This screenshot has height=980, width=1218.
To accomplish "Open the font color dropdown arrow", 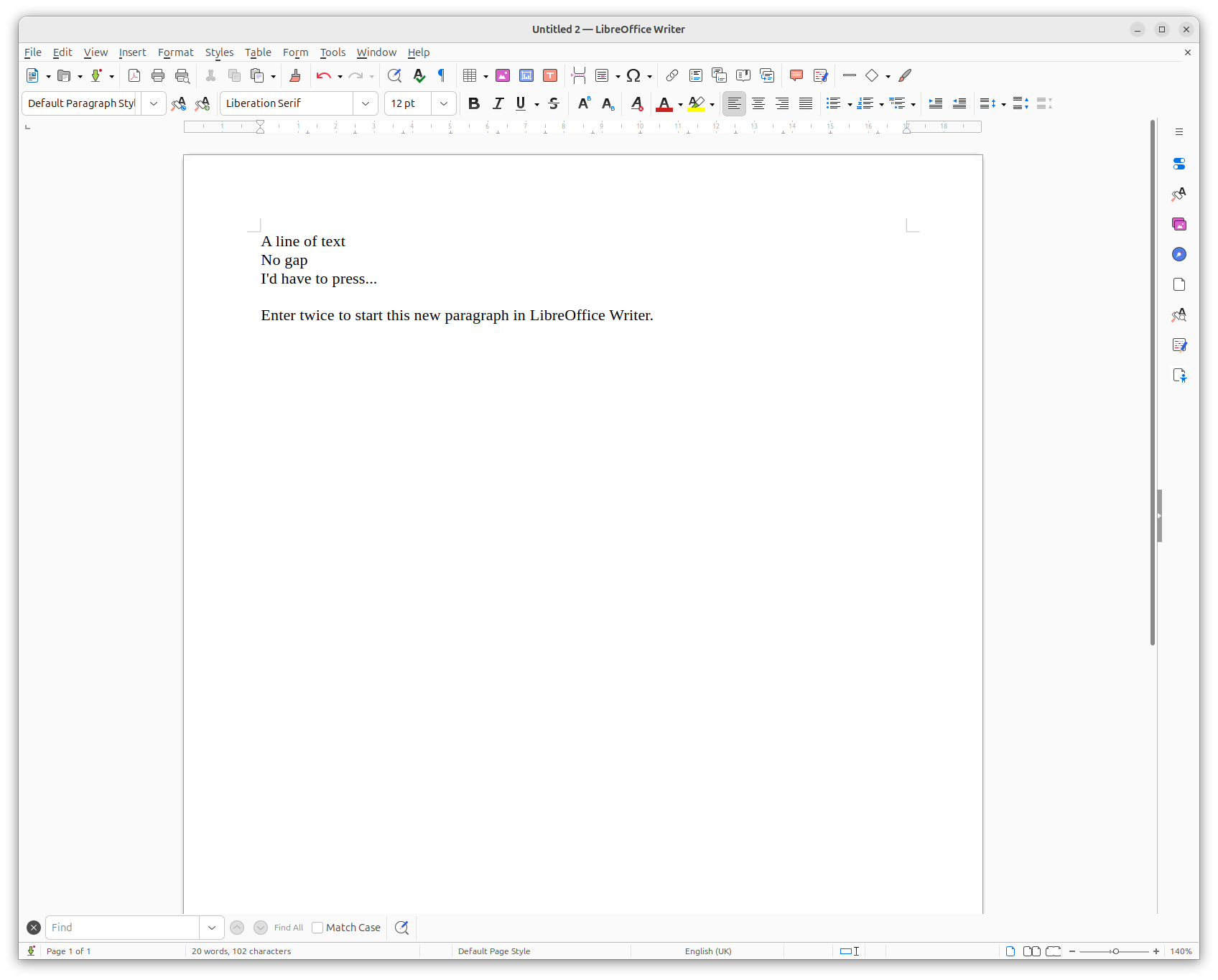I will [x=680, y=104].
